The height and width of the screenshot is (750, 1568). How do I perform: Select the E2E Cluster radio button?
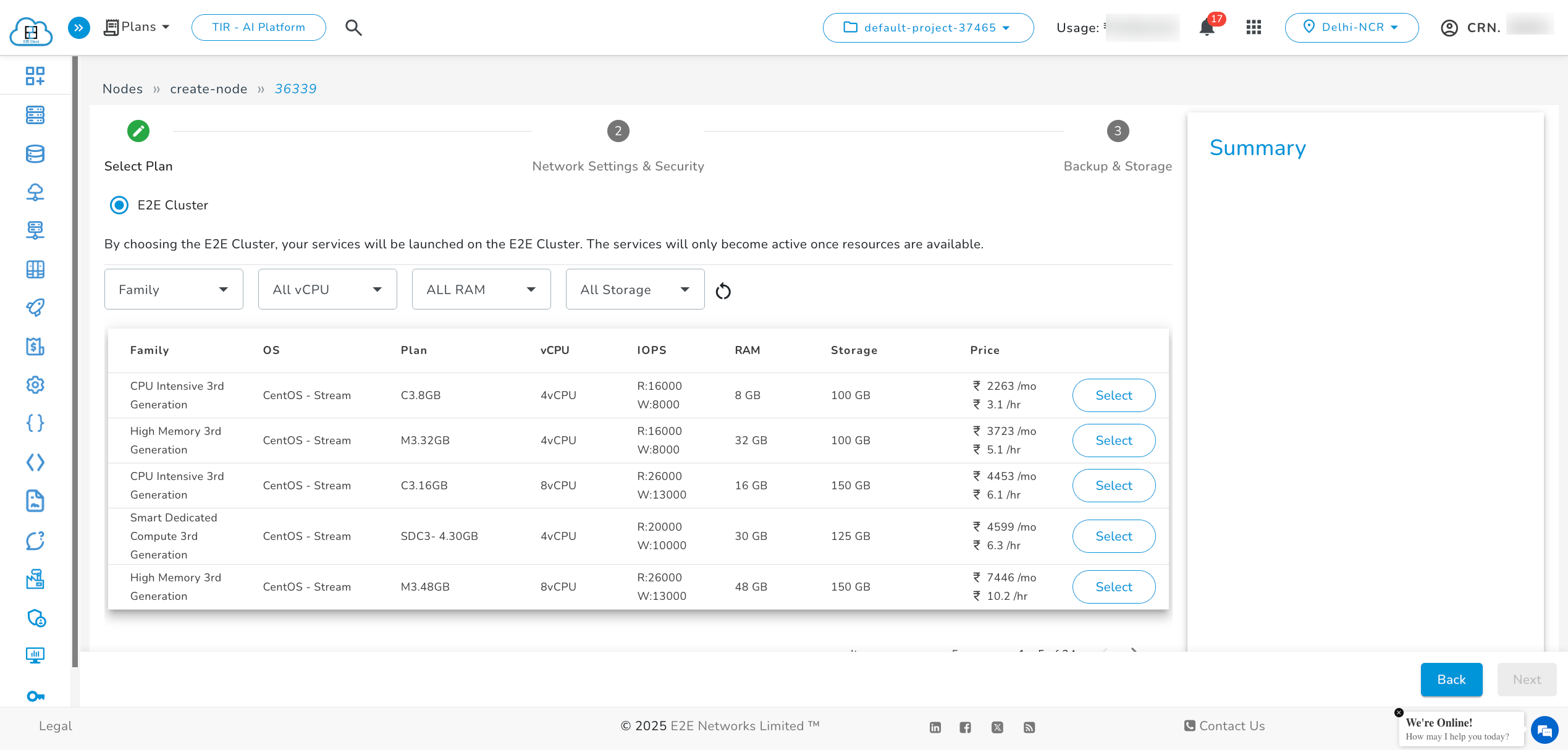pyautogui.click(x=119, y=205)
